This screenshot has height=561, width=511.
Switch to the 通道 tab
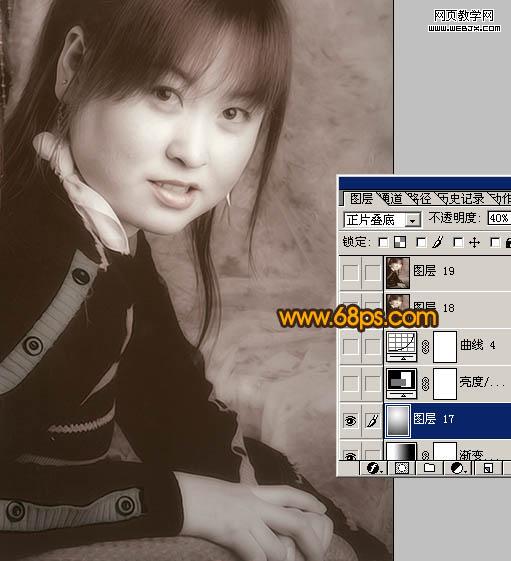(391, 199)
